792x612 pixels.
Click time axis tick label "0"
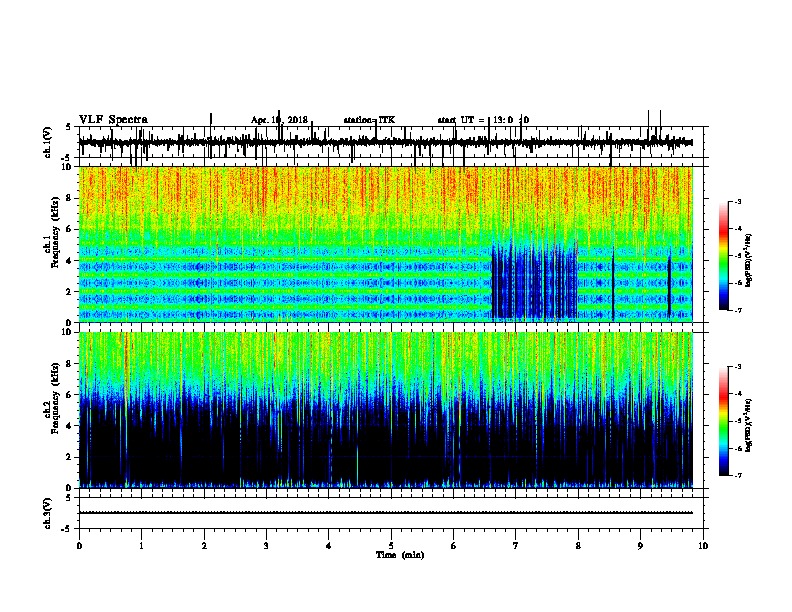[79, 546]
